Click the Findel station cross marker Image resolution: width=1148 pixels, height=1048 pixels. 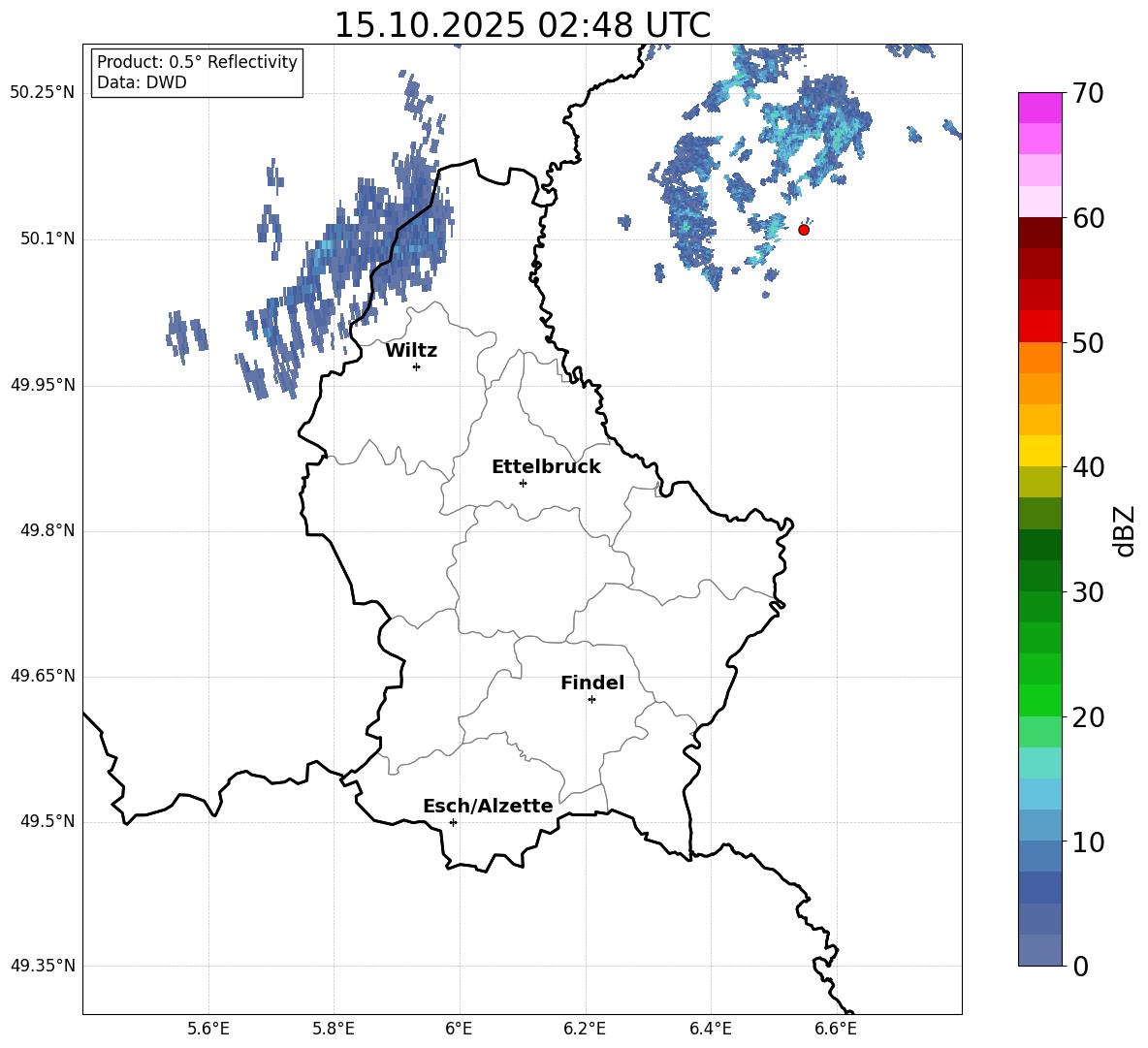click(591, 700)
